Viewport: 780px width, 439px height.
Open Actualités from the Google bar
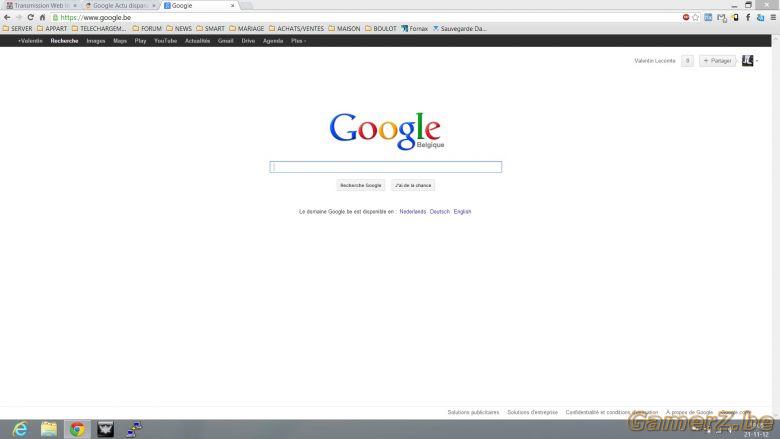point(197,41)
